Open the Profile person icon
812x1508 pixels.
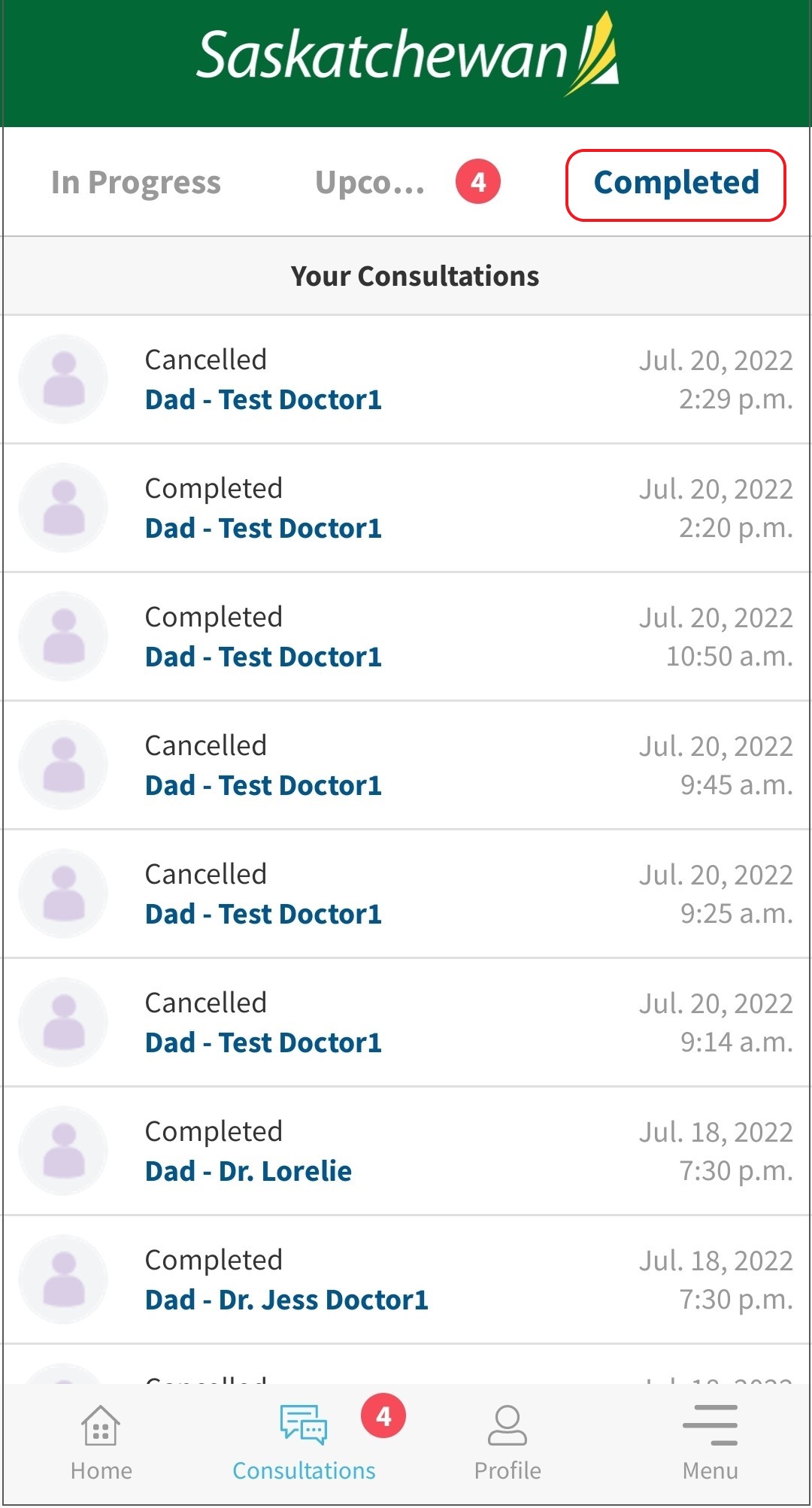[x=507, y=1426]
